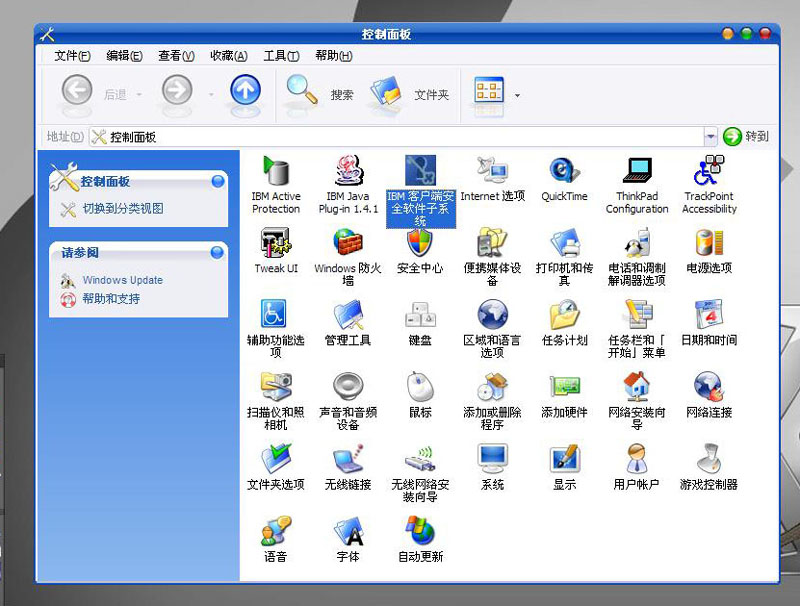Launch 网络安装向导
800x606 pixels.
[x=637, y=401]
